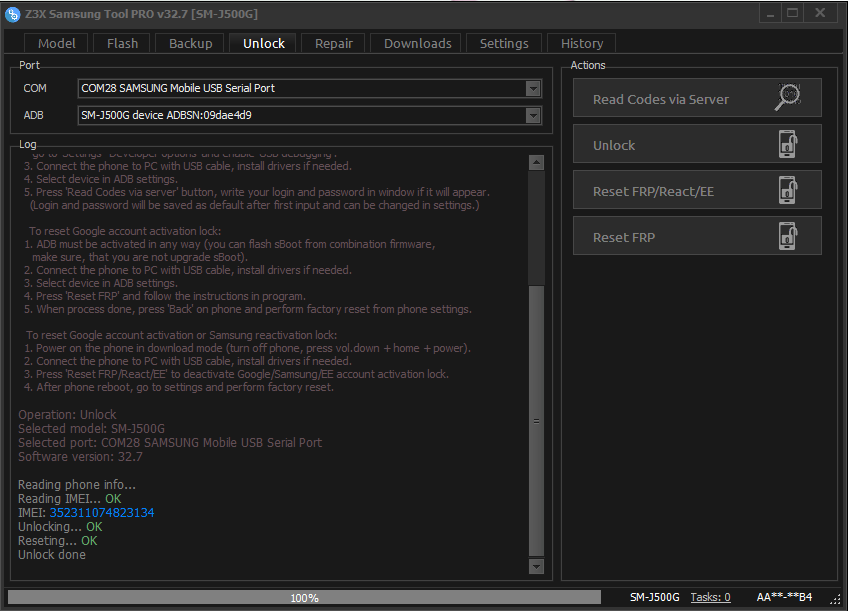Switch to the Flash tab
Screen dimensions: 848x611
tap(122, 43)
